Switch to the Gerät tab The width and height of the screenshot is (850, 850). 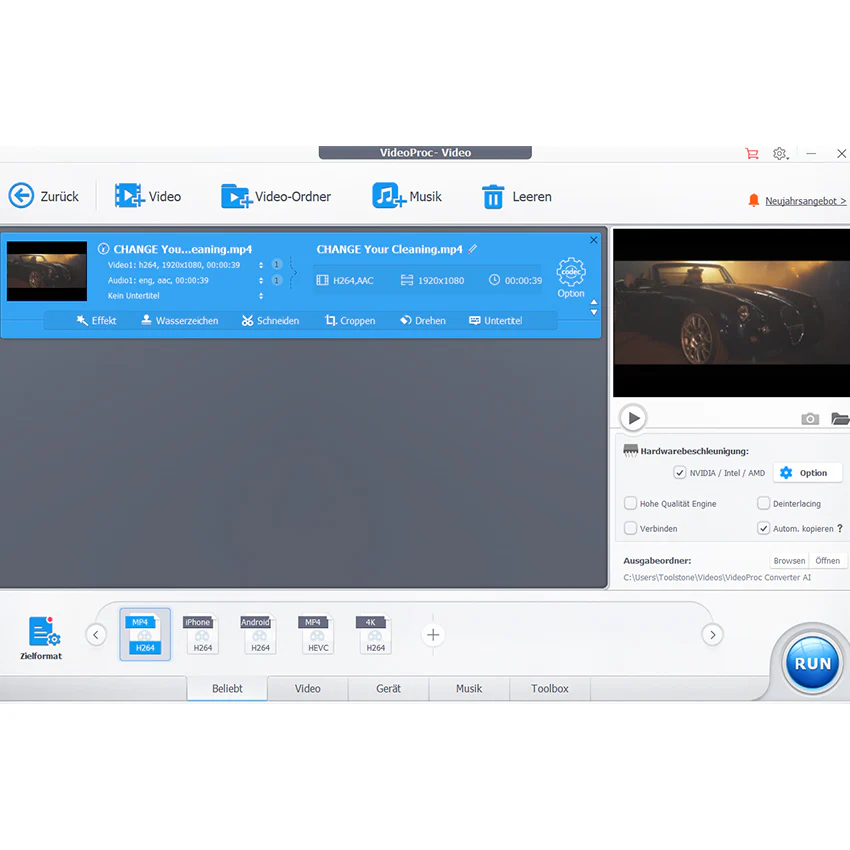(x=388, y=688)
